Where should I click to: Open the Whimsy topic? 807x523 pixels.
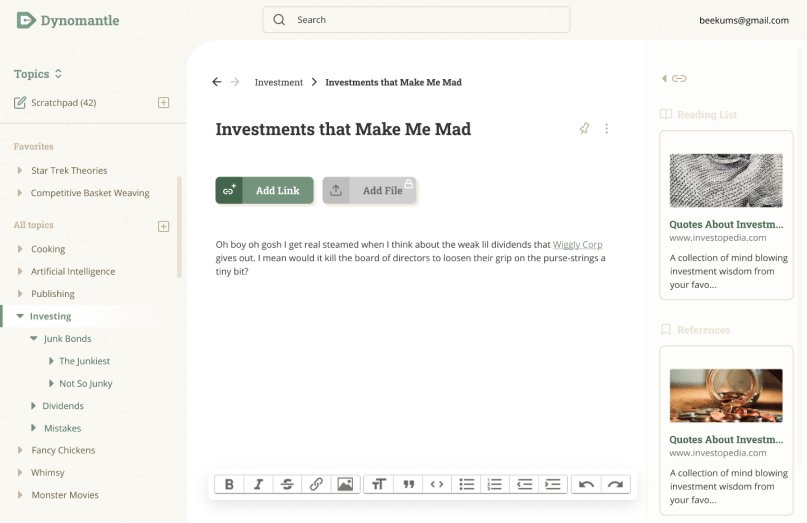tap(47, 473)
